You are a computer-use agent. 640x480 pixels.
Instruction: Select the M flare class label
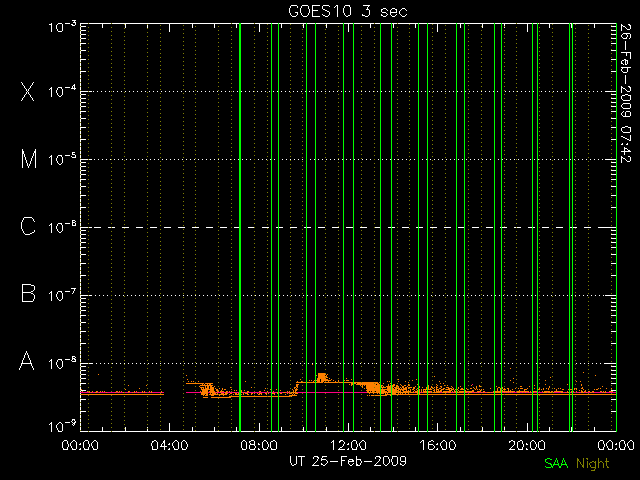coord(29,159)
